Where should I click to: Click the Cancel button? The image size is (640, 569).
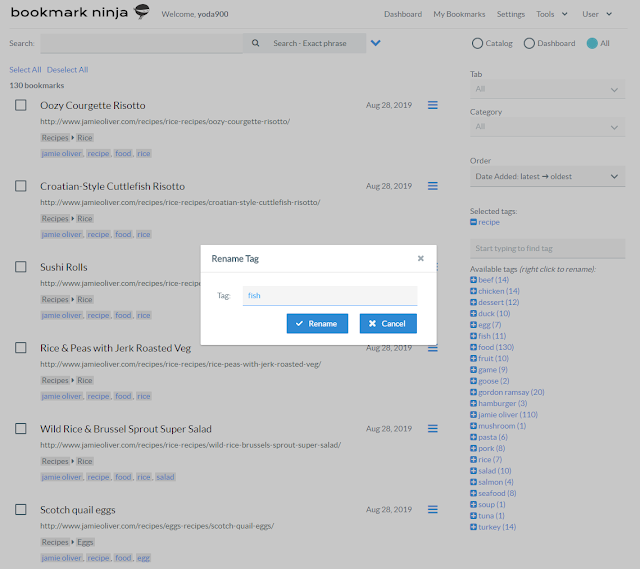click(x=388, y=324)
